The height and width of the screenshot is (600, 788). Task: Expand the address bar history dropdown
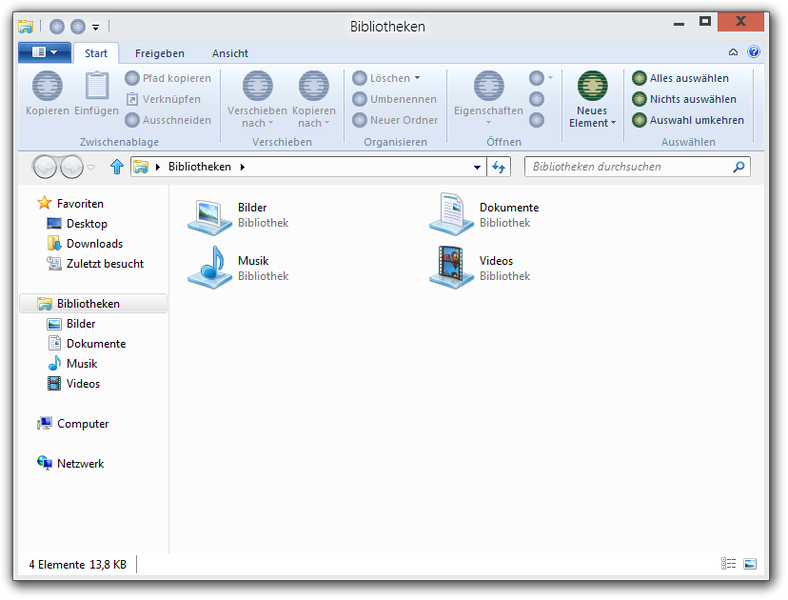[x=478, y=167]
